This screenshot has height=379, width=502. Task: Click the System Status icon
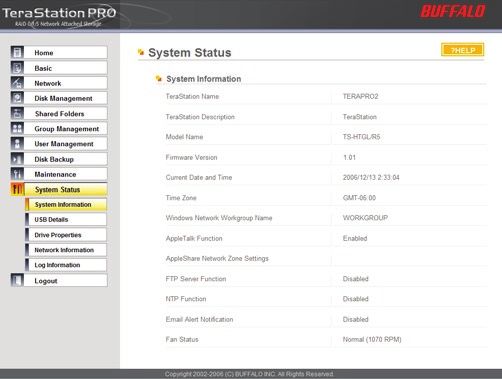pos(17,189)
